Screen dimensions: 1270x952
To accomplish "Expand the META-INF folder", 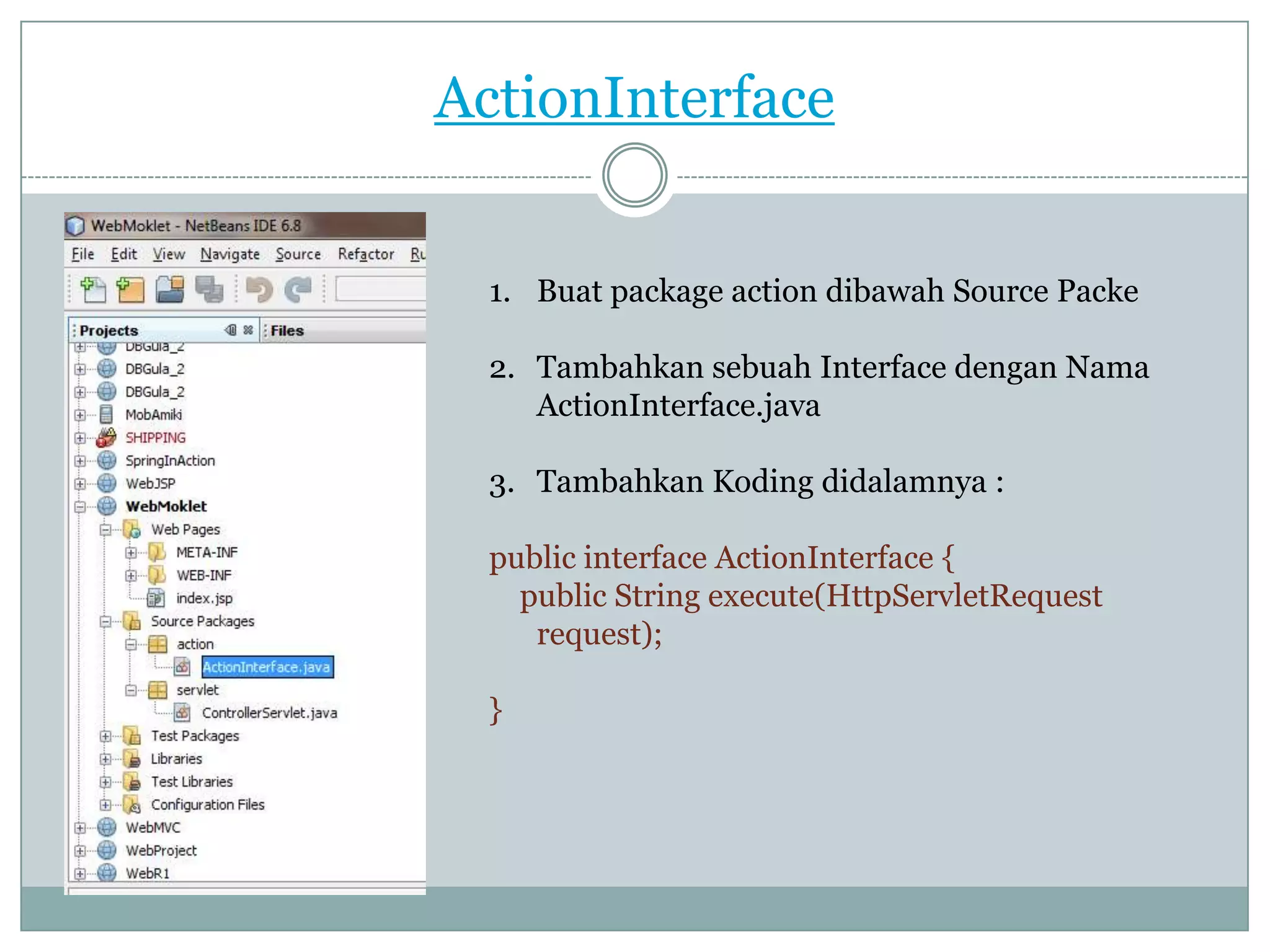I will coord(131,553).
